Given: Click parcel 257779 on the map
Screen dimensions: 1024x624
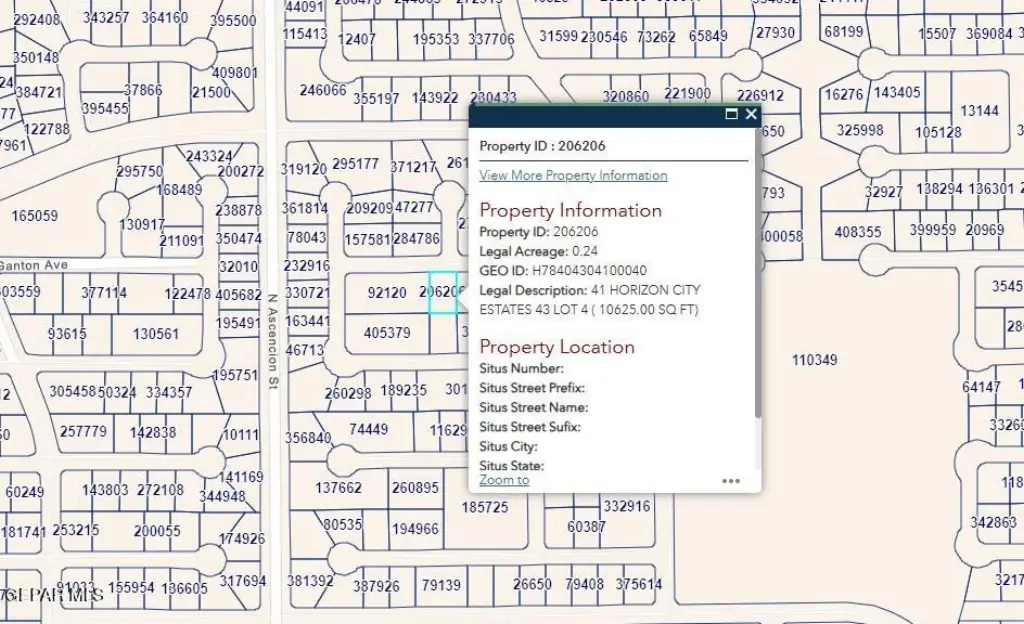Looking at the screenshot, I should tap(83, 432).
